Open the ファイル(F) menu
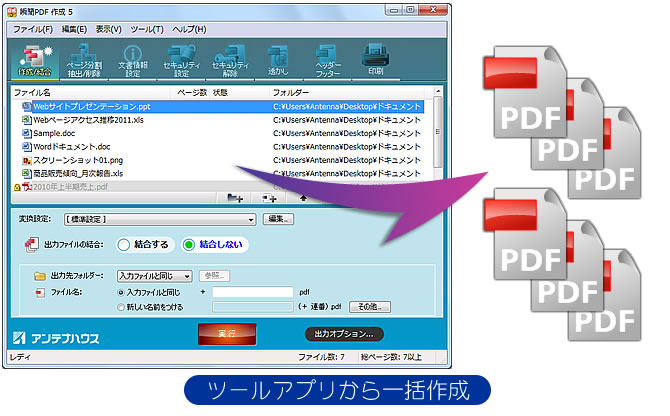670x416 pixels. click(33, 29)
